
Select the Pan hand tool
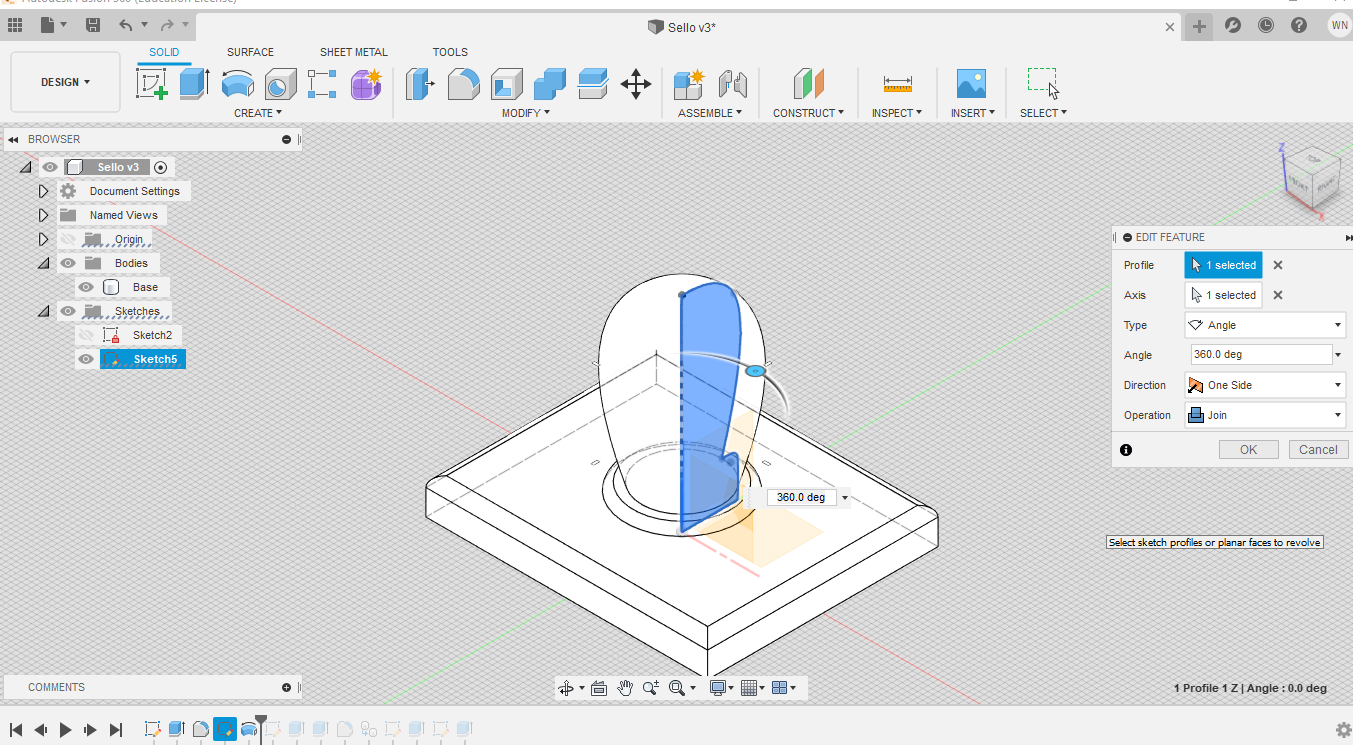point(625,688)
